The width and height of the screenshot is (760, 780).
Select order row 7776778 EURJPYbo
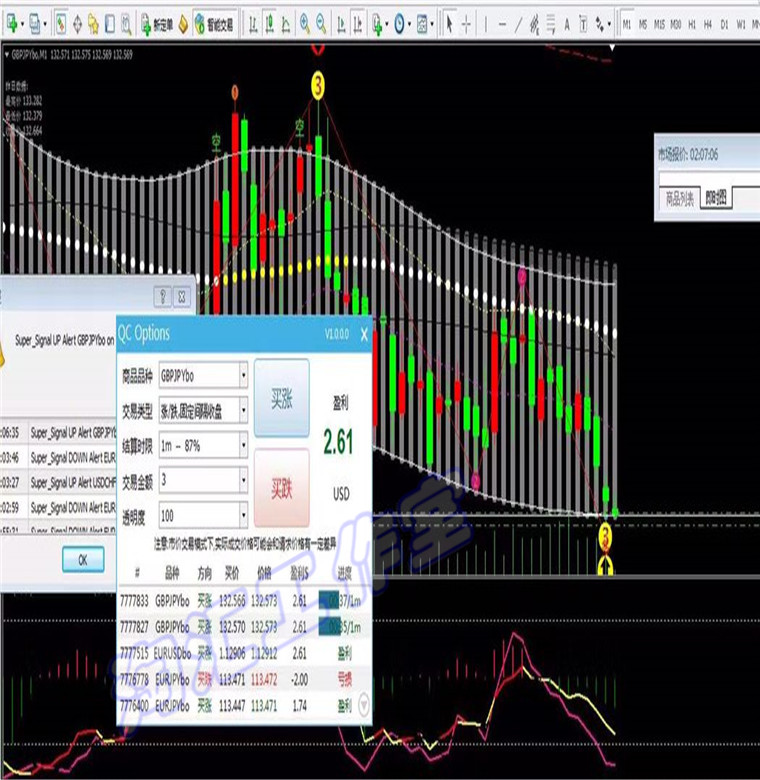245,679
